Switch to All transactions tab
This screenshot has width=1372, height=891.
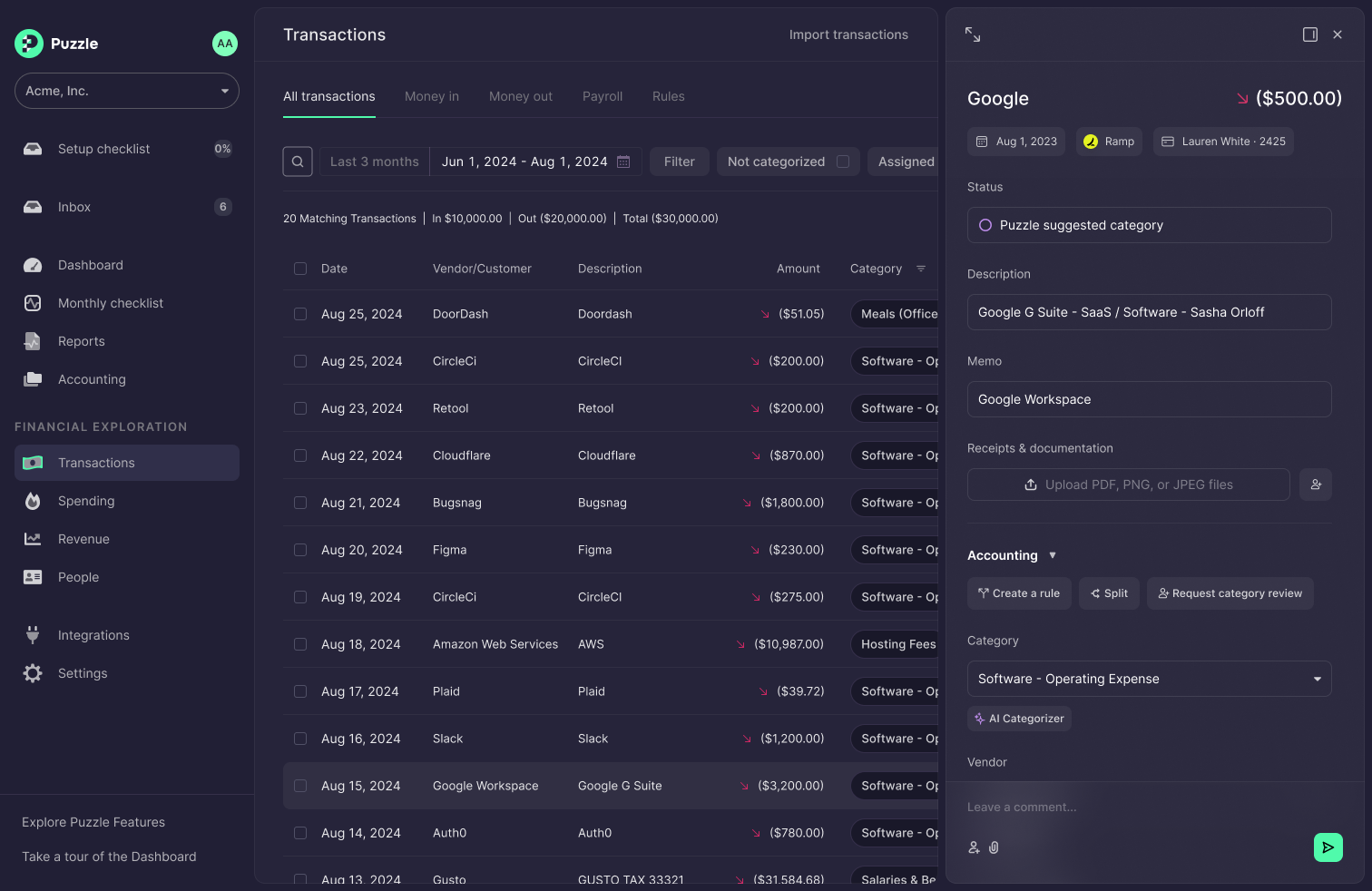[329, 96]
